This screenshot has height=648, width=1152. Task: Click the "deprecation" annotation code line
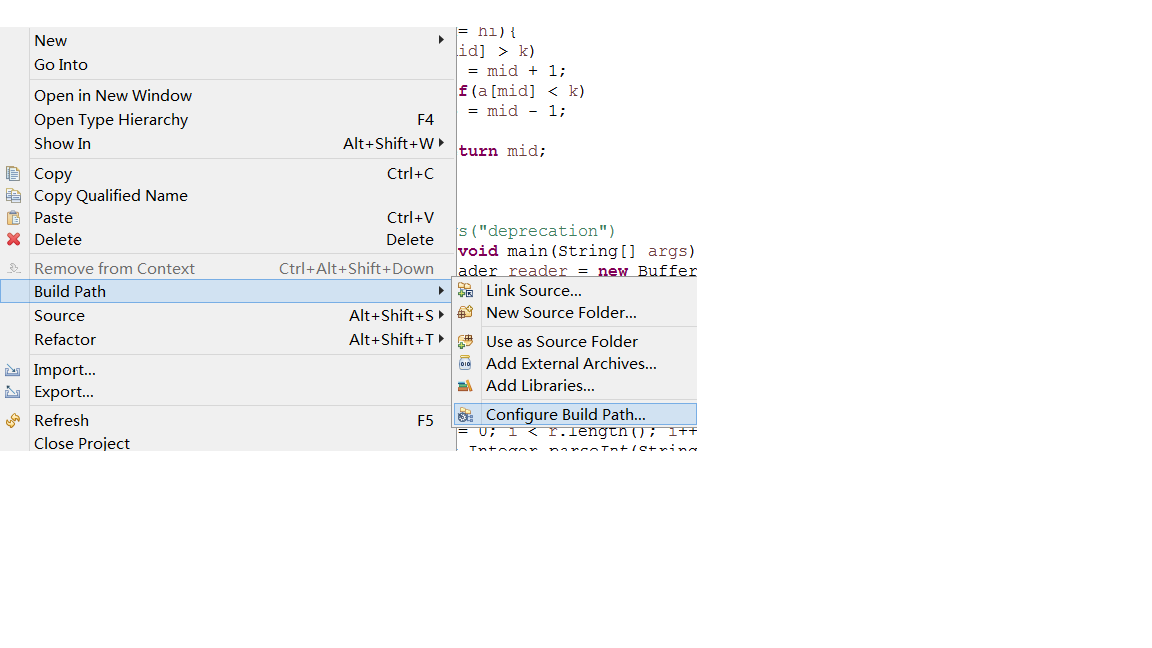[537, 231]
